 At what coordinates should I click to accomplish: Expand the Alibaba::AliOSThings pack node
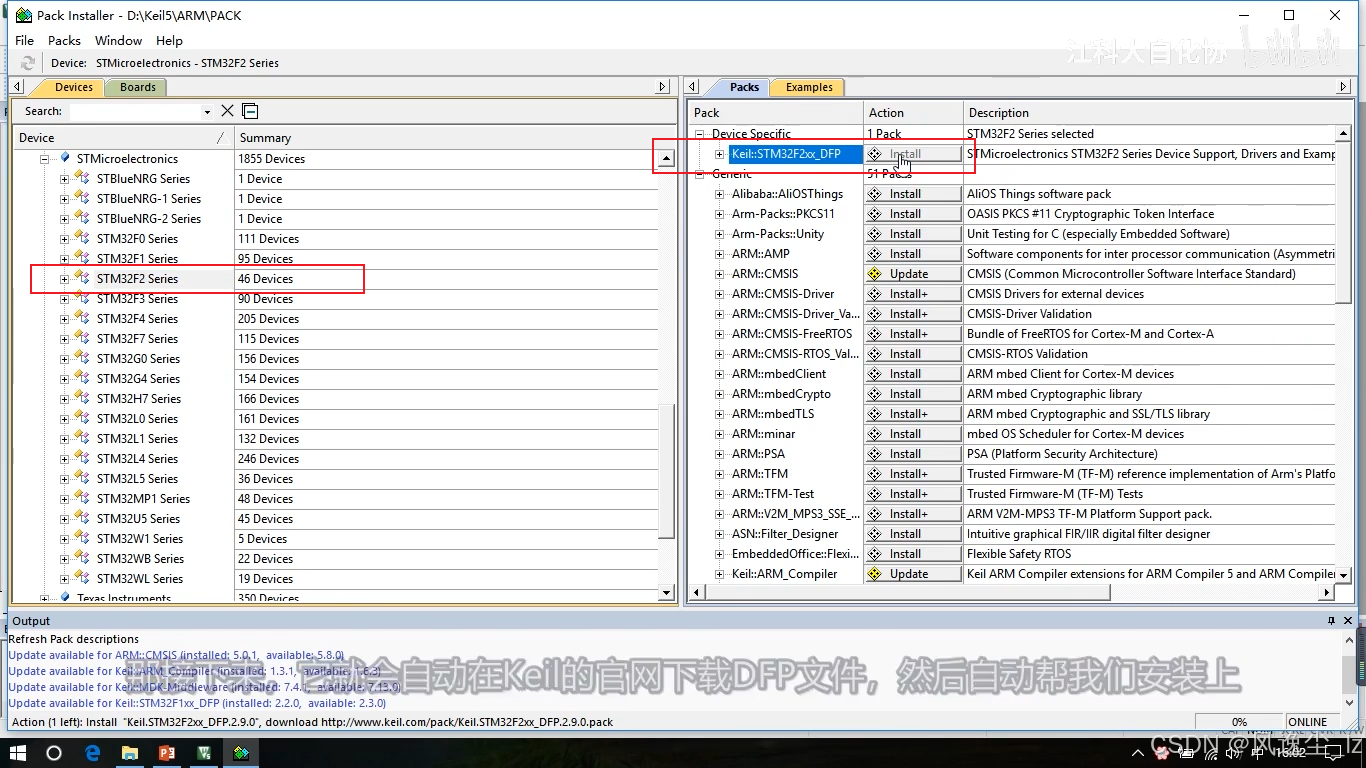pyautogui.click(x=719, y=194)
